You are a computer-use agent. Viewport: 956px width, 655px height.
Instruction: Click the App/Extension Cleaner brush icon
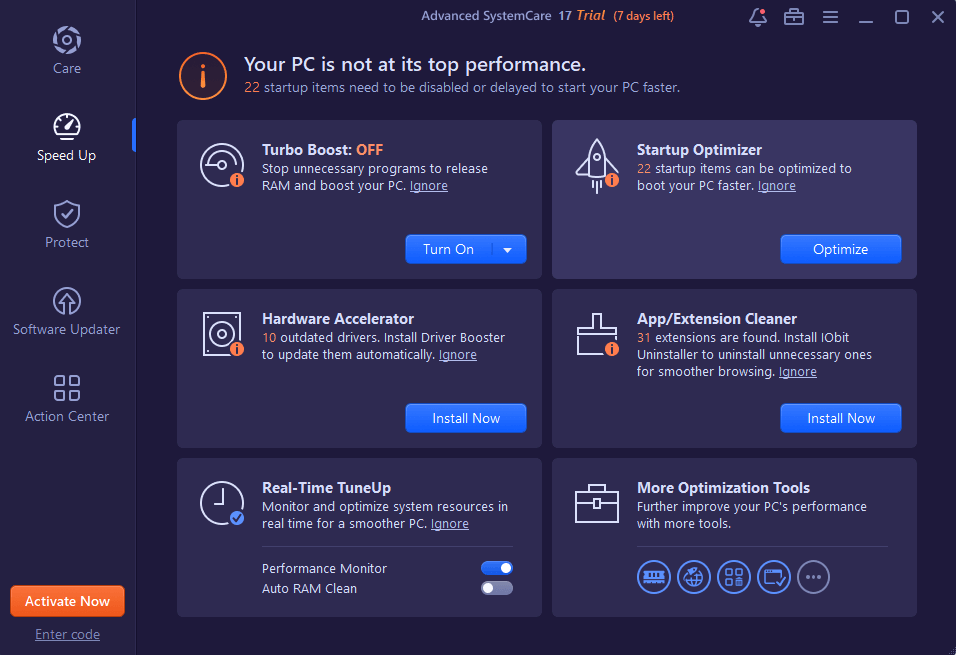pos(598,334)
